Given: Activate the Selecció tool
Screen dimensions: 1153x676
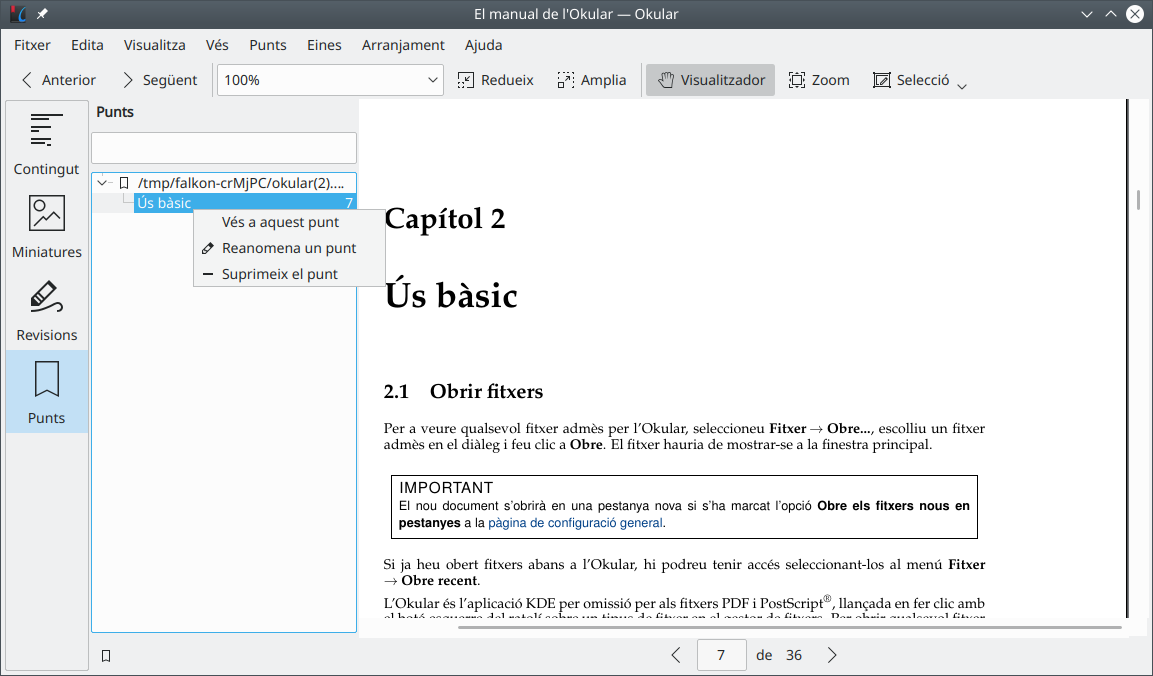Looking at the screenshot, I should click(910, 80).
